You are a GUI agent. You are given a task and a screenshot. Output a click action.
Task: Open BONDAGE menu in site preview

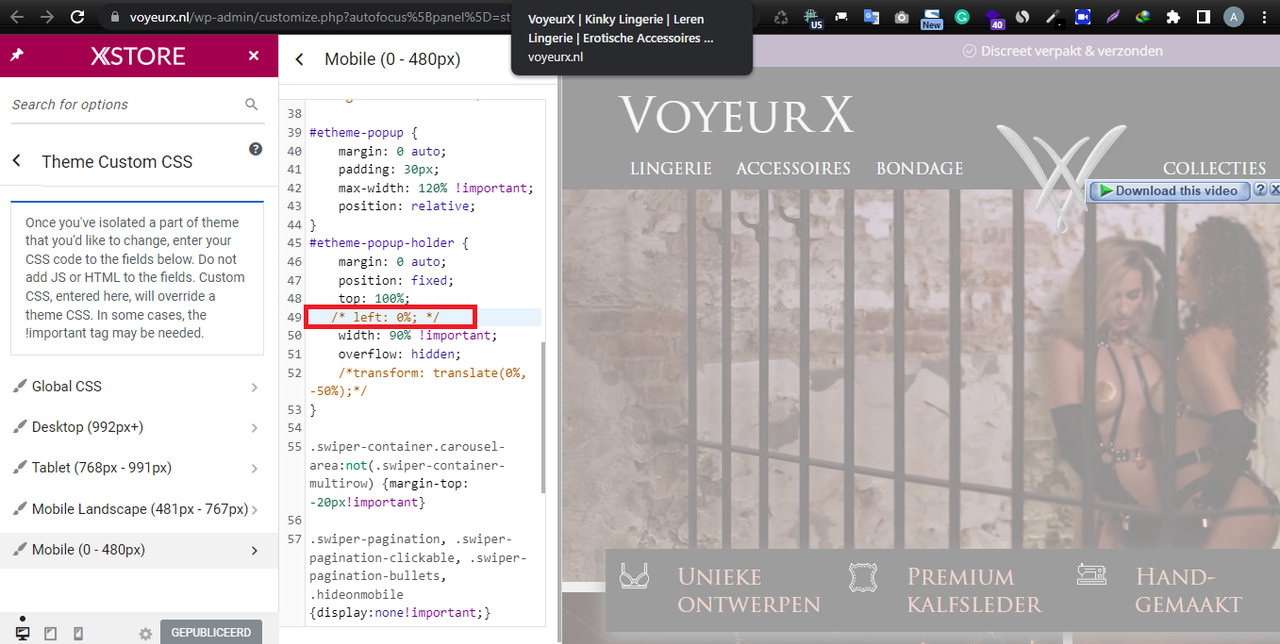pos(919,168)
